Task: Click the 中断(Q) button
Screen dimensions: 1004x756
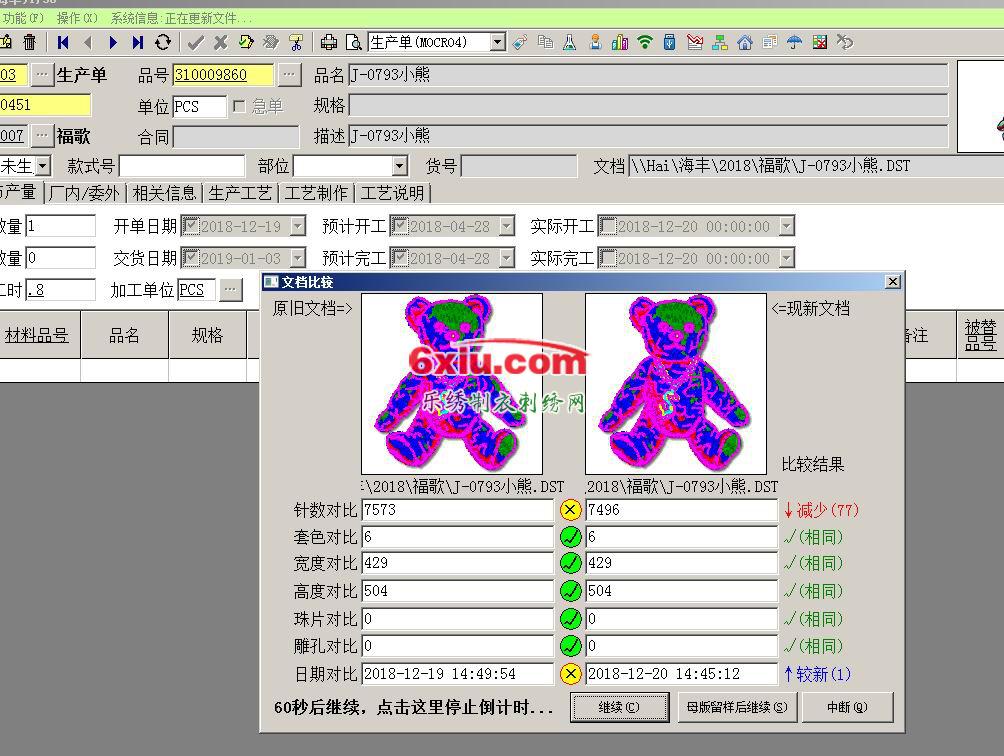Action: pos(846,707)
